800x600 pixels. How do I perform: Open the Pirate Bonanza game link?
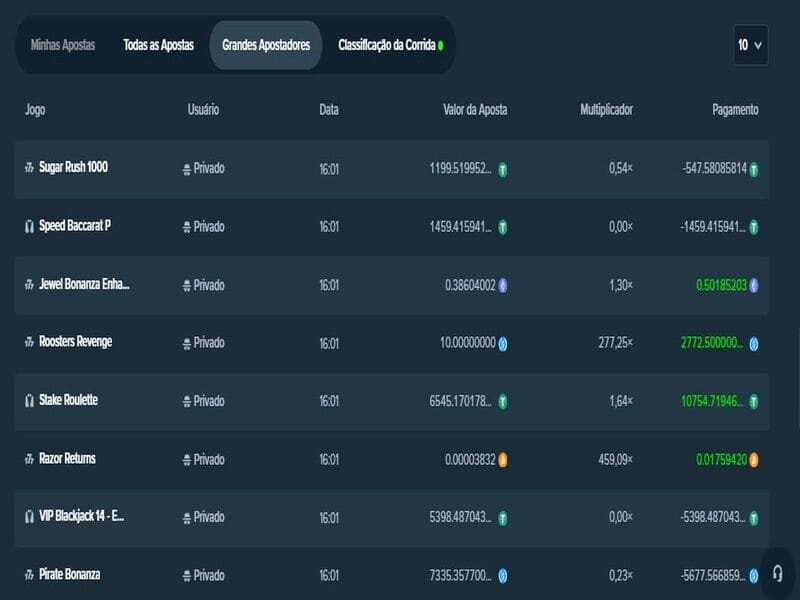click(x=69, y=574)
